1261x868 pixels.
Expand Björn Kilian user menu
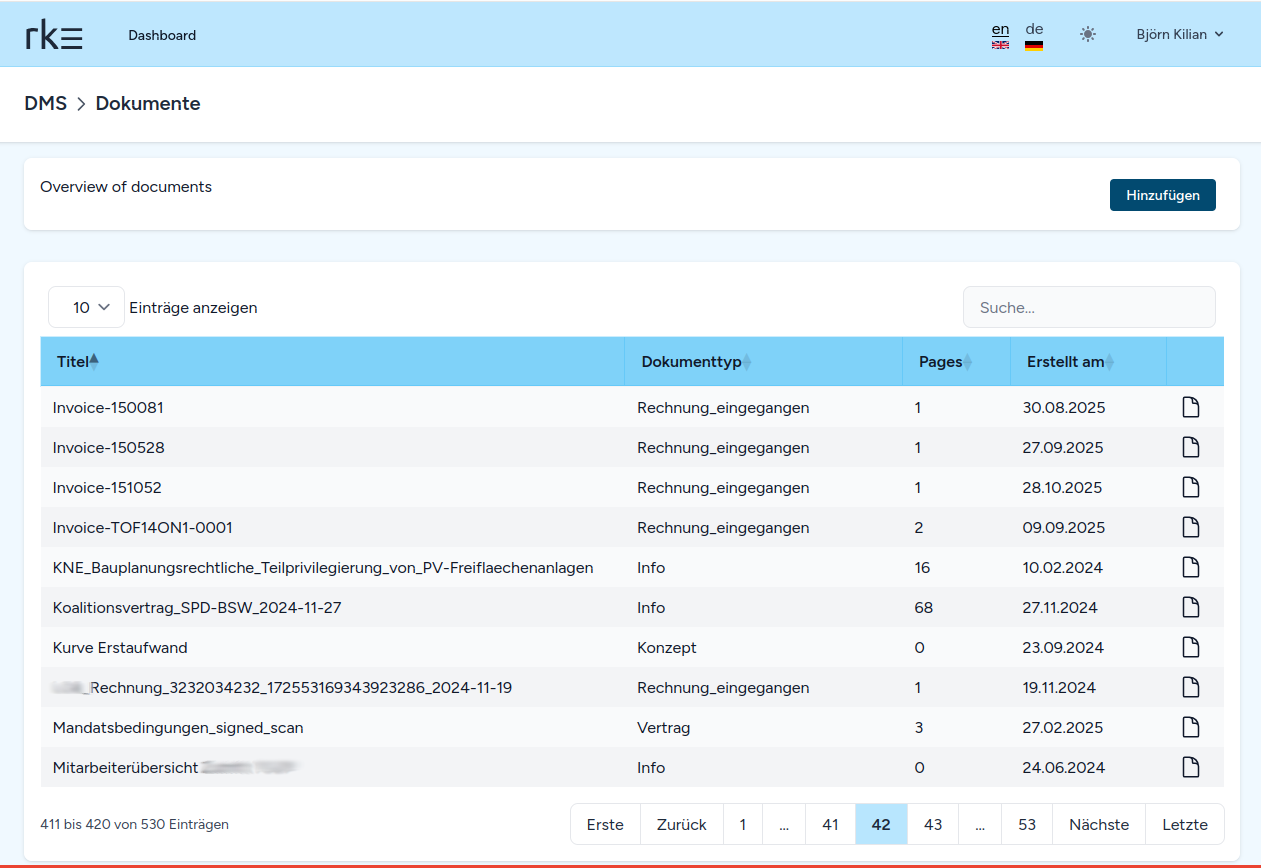[x=1180, y=35]
